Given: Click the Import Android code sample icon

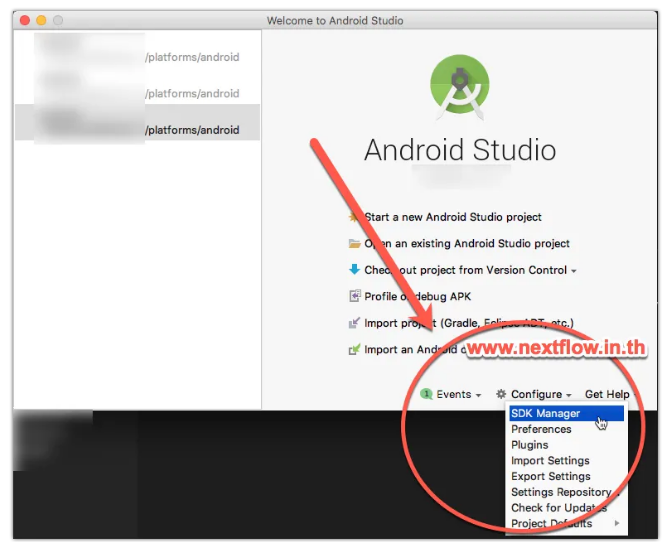Looking at the screenshot, I should (x=354, y=350).
